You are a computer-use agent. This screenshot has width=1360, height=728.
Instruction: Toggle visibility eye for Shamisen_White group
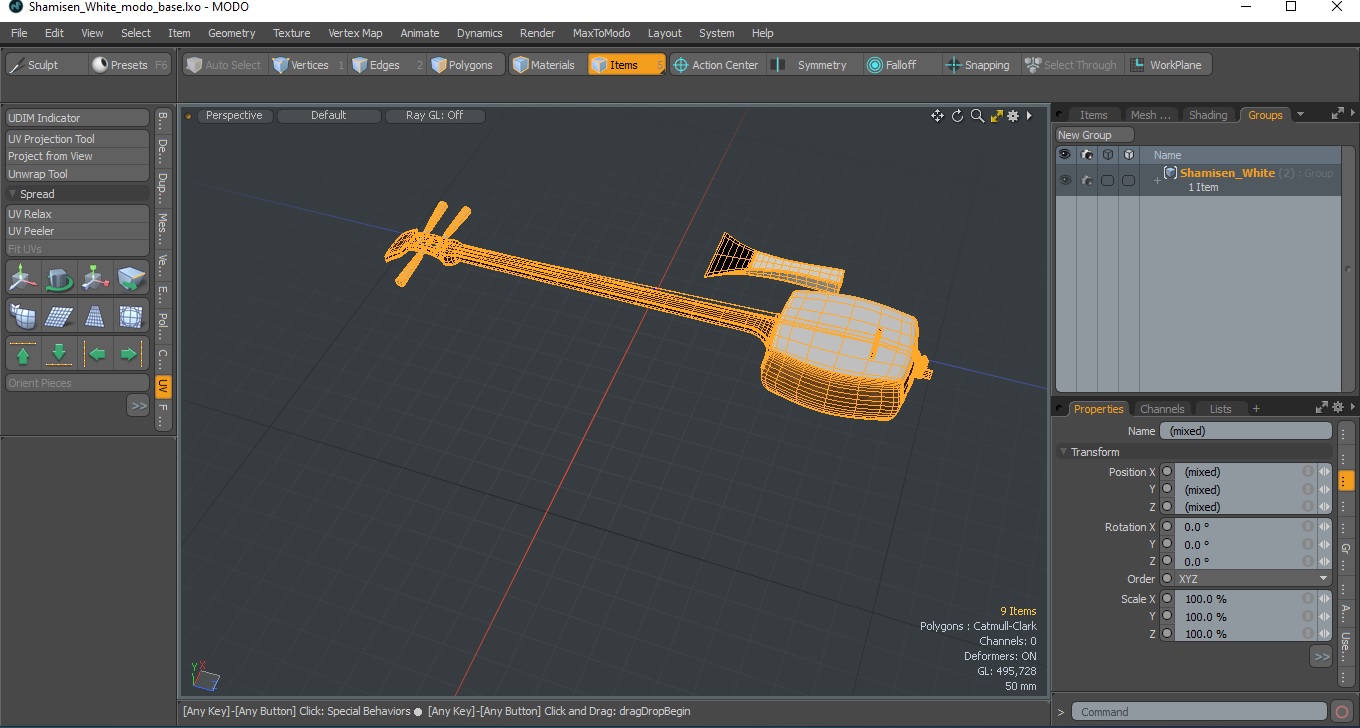tap(1065, 180)
